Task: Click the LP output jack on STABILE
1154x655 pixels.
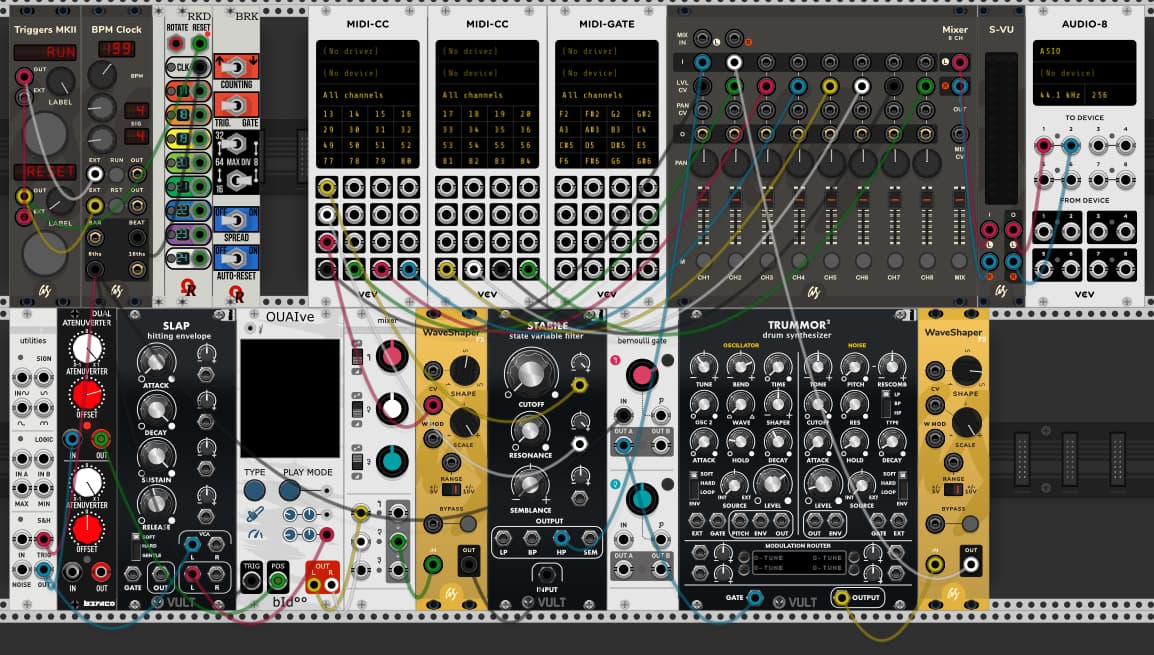Action: pyautogui.click(x=504, y=538)
